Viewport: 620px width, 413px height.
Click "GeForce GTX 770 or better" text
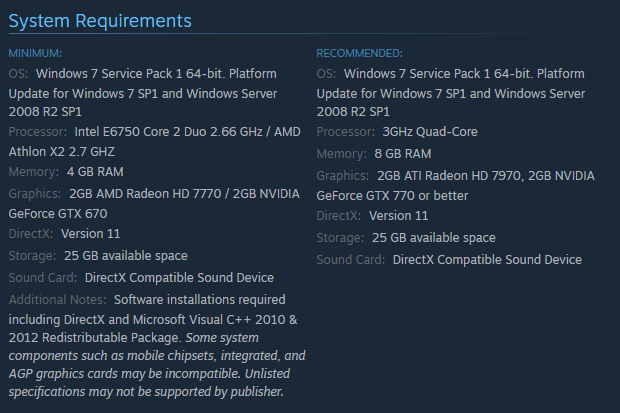click(x=392, y=195)
